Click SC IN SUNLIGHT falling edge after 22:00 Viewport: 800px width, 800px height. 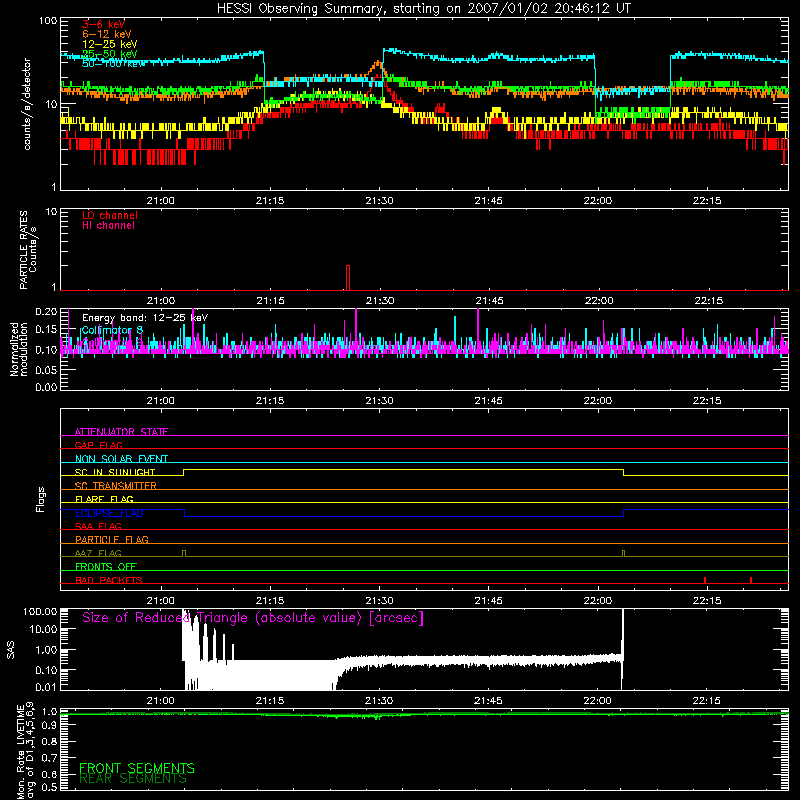point(623,472)
